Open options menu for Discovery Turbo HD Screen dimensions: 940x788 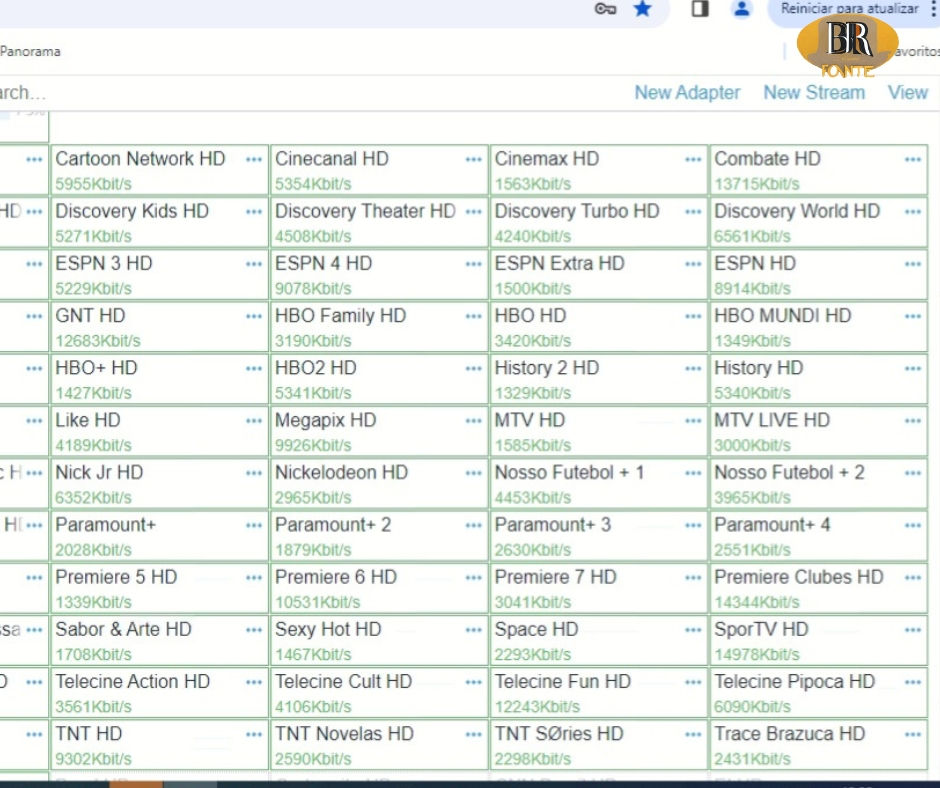693,212
